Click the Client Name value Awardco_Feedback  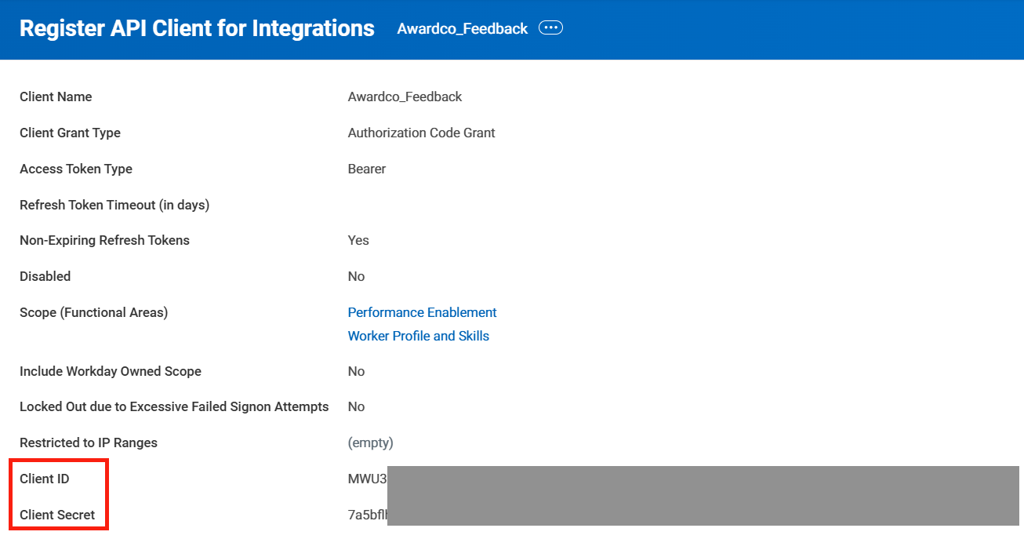405,97
